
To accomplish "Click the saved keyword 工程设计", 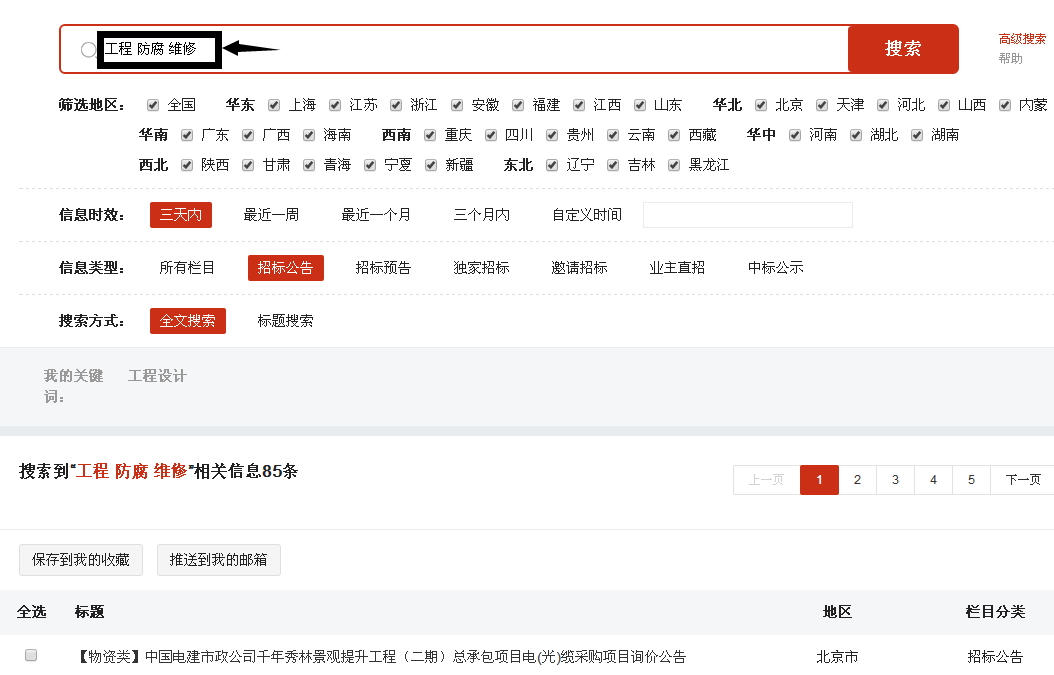I will 157,376.
